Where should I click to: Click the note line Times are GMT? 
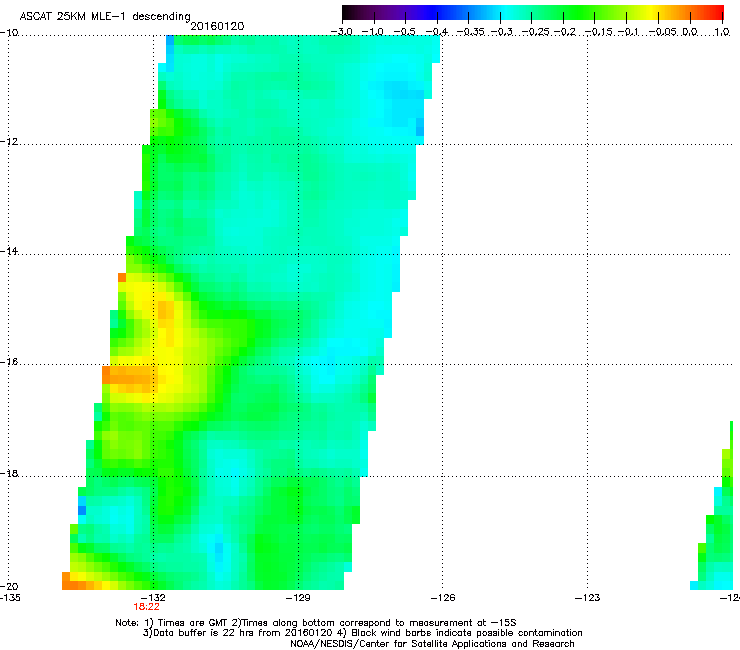coord(316,623)
